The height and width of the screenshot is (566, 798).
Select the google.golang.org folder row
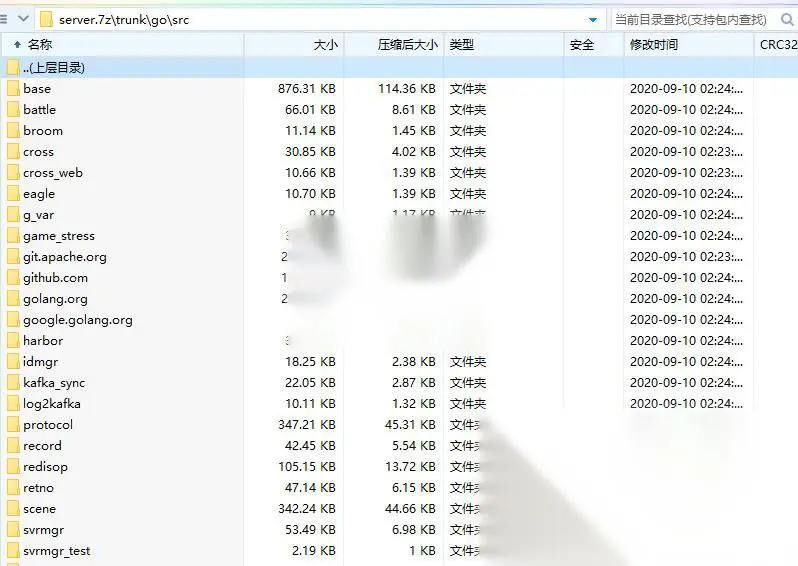[x=399, y=320]
